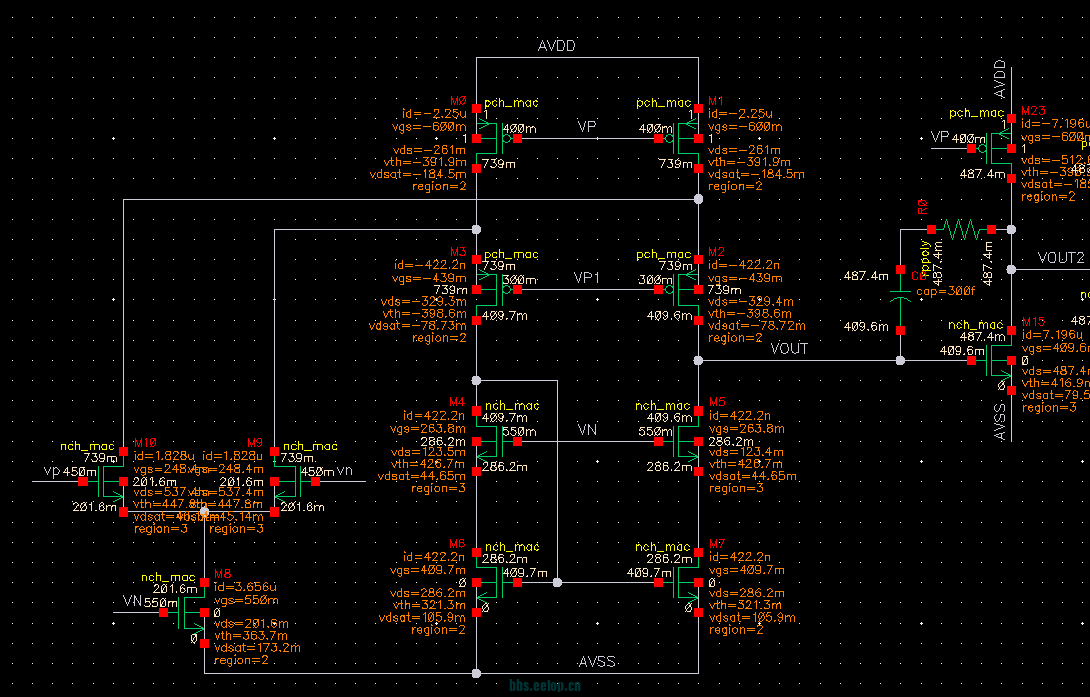The height and width of the screenshot is (697, 1090).
Task: Click the M9 input pair transistor
Action: point(286,484)
